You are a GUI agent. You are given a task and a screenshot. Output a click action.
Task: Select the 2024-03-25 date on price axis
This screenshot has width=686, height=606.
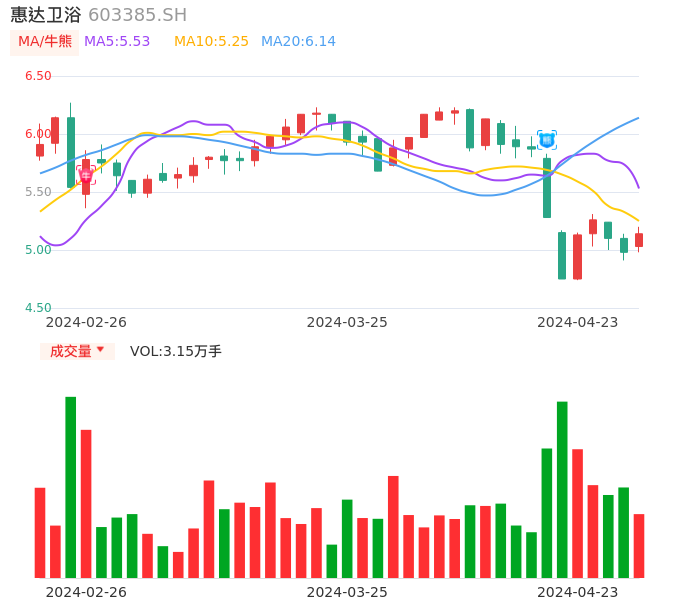(x=347, y=322)
